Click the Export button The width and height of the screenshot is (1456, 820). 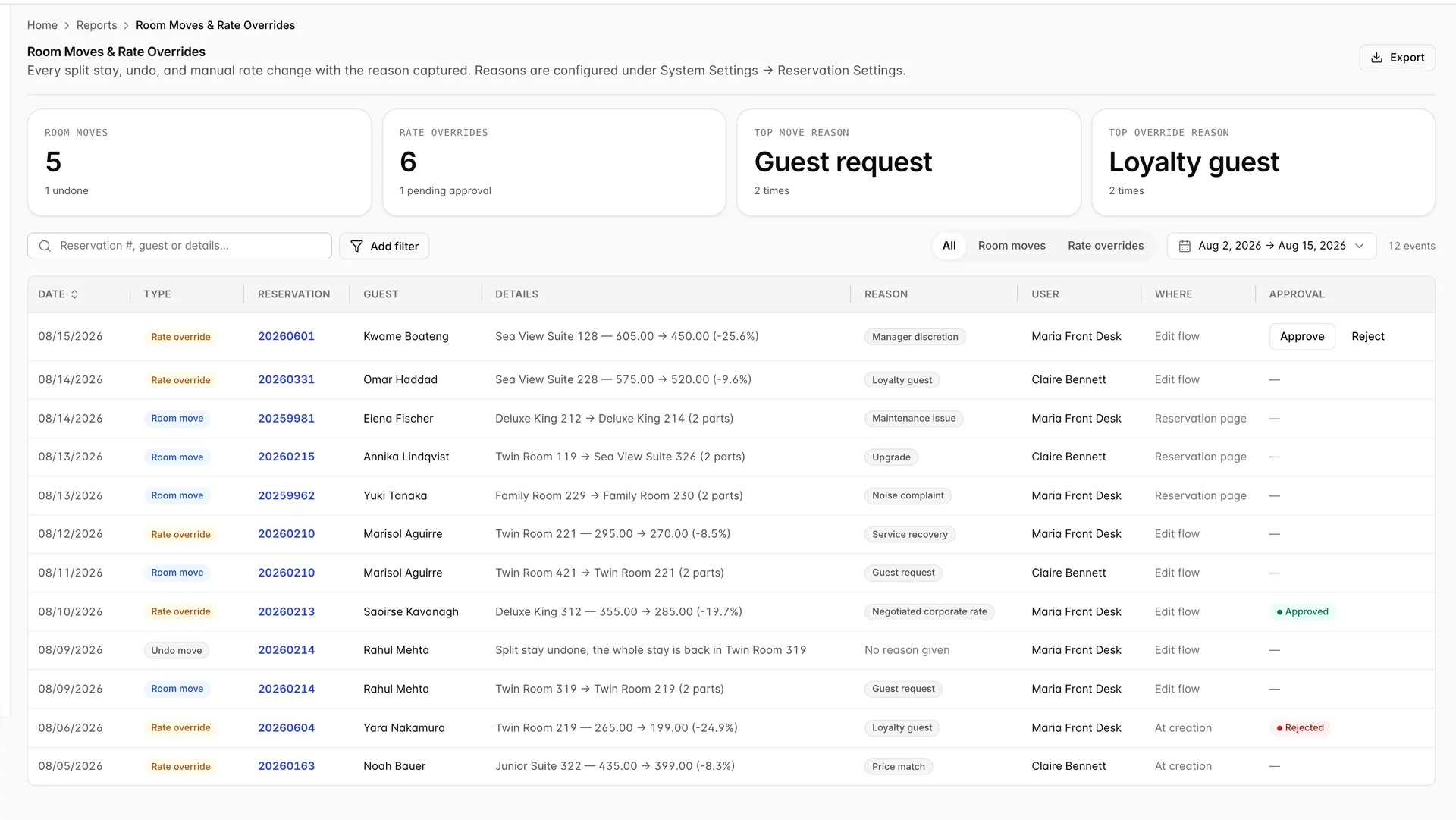tap(1397, 58)
